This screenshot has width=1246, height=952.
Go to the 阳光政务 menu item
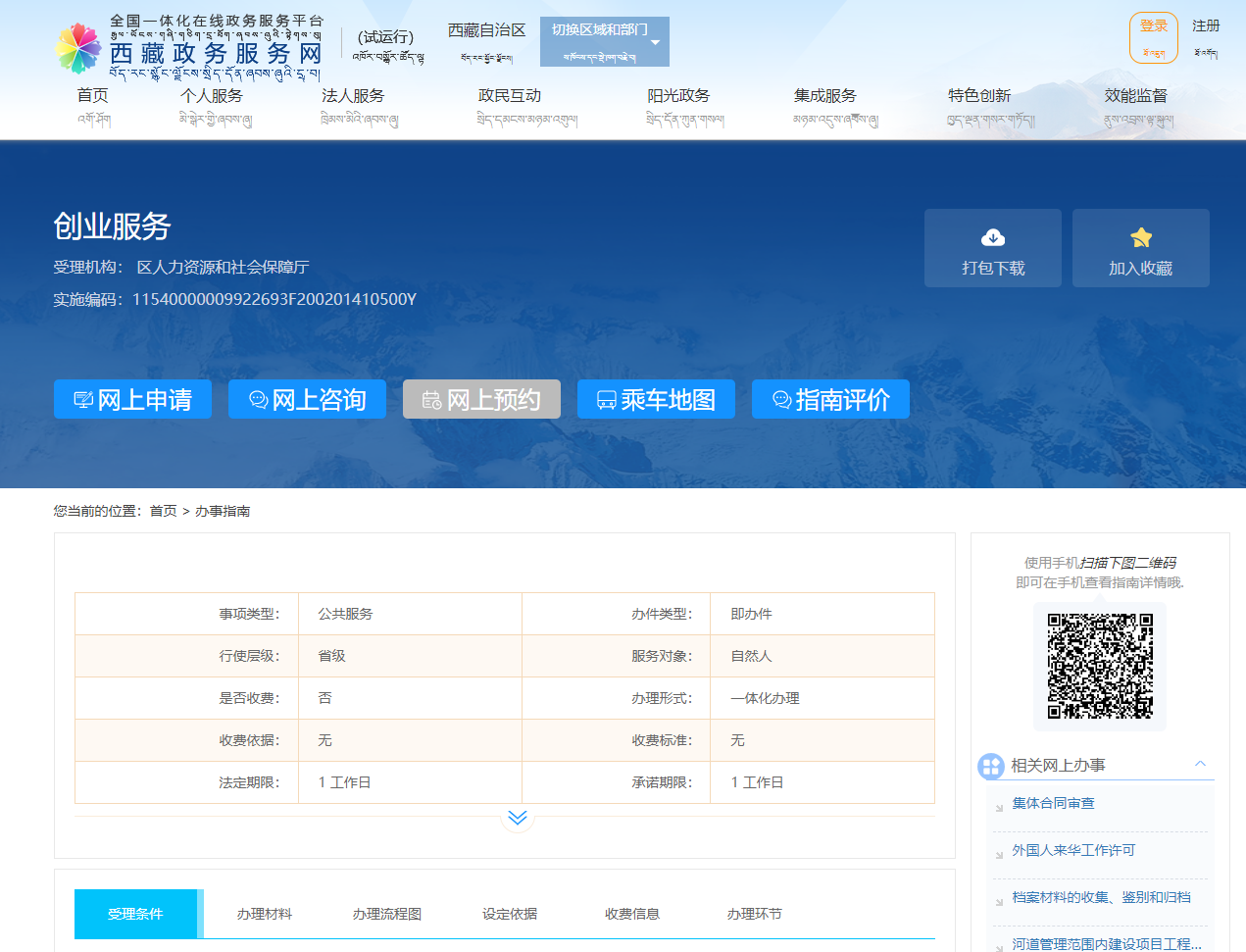[678, 96]
